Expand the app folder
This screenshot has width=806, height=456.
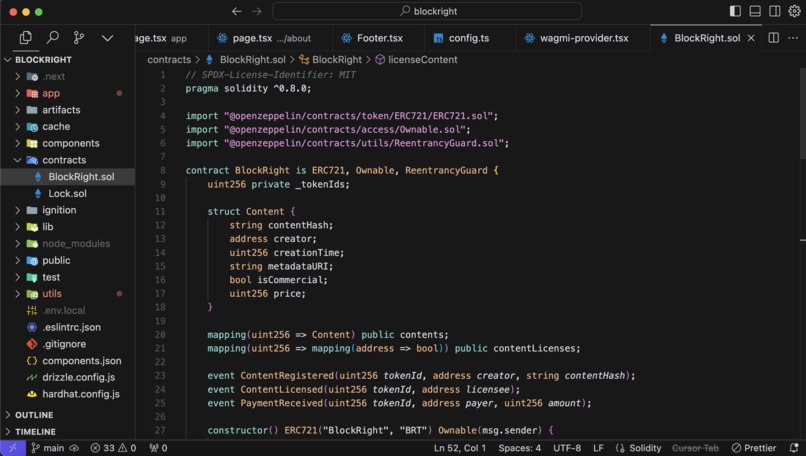point(67,93)
